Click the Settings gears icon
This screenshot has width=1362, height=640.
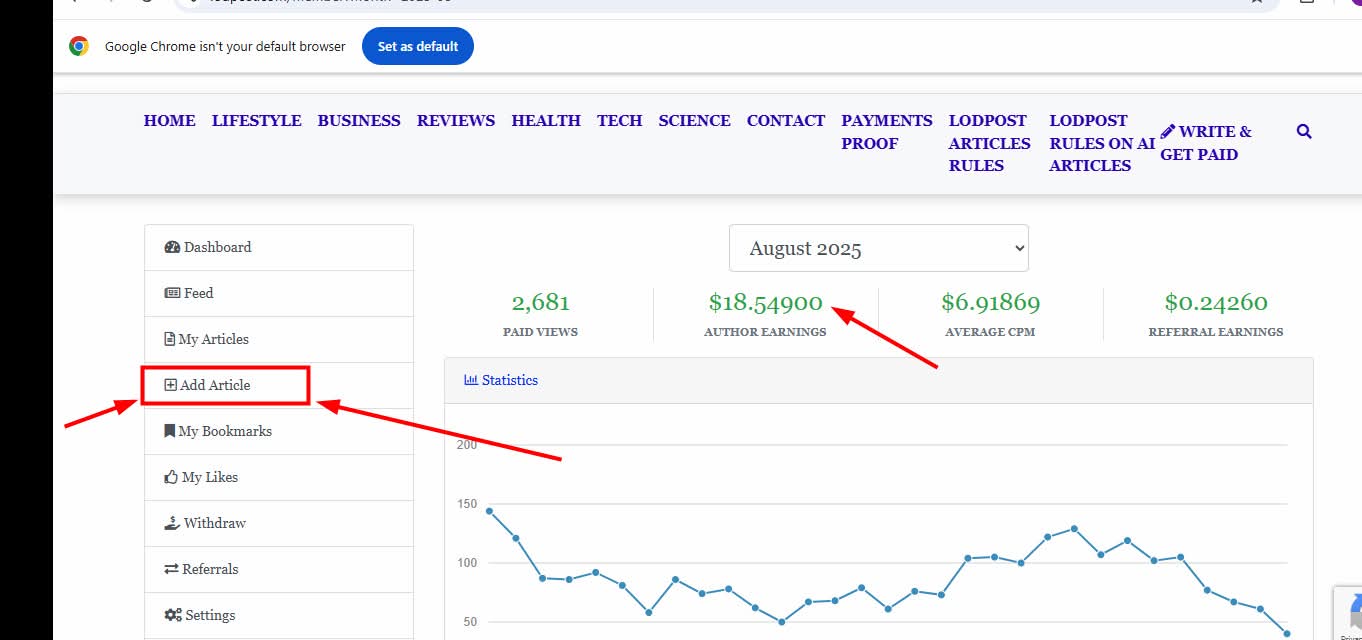click(x=172, y=615)
